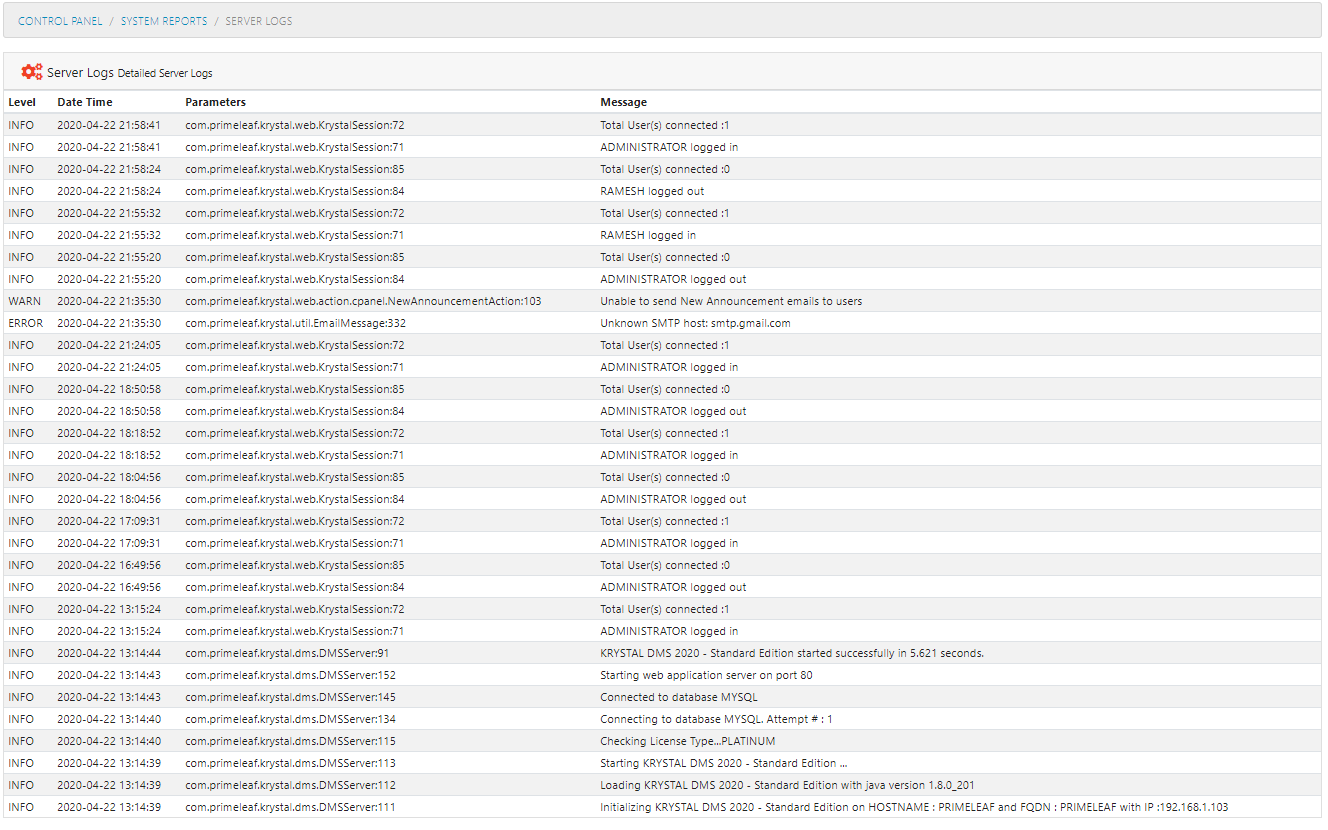Click the ADMINISTRATOR logged in entry at 21:58:41

tap(670, 146)
